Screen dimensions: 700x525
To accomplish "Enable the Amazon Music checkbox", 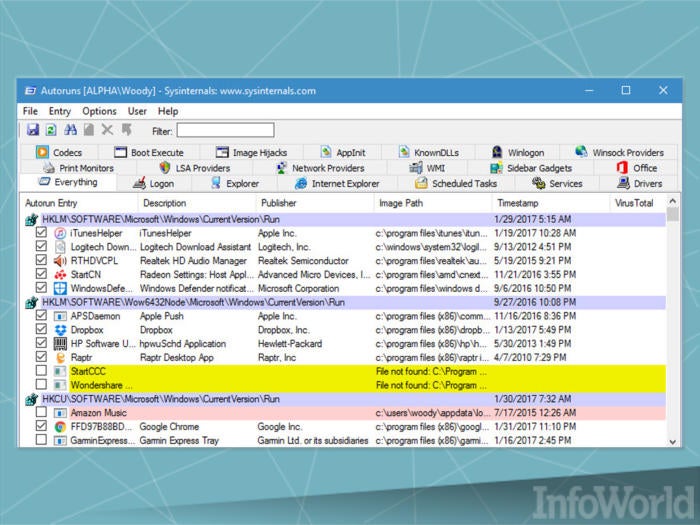I will pos(41,412).
